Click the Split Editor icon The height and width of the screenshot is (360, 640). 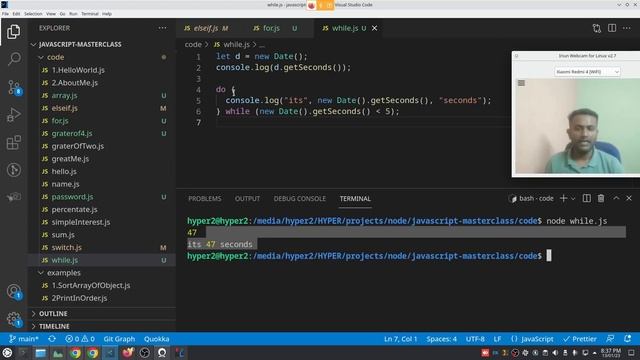(x=612, y=28)
